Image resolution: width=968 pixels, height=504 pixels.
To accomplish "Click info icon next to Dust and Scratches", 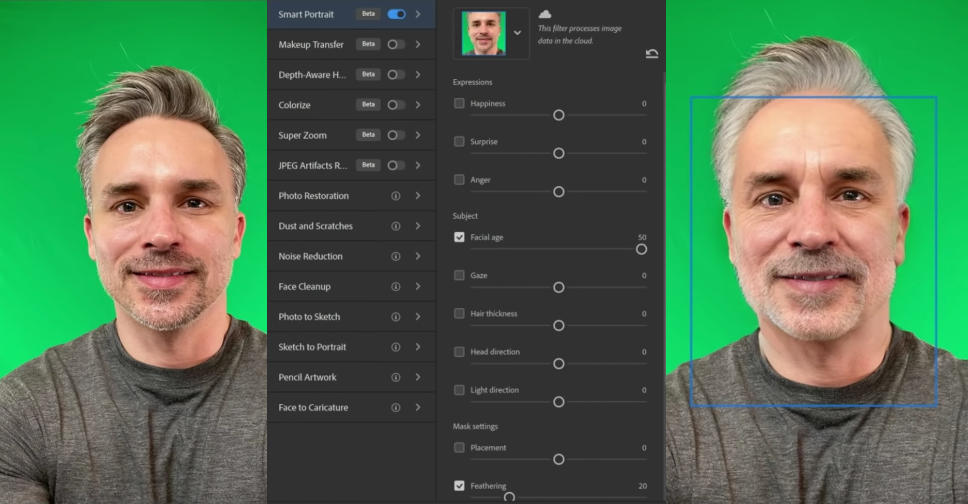I will [x=396, y=226].
